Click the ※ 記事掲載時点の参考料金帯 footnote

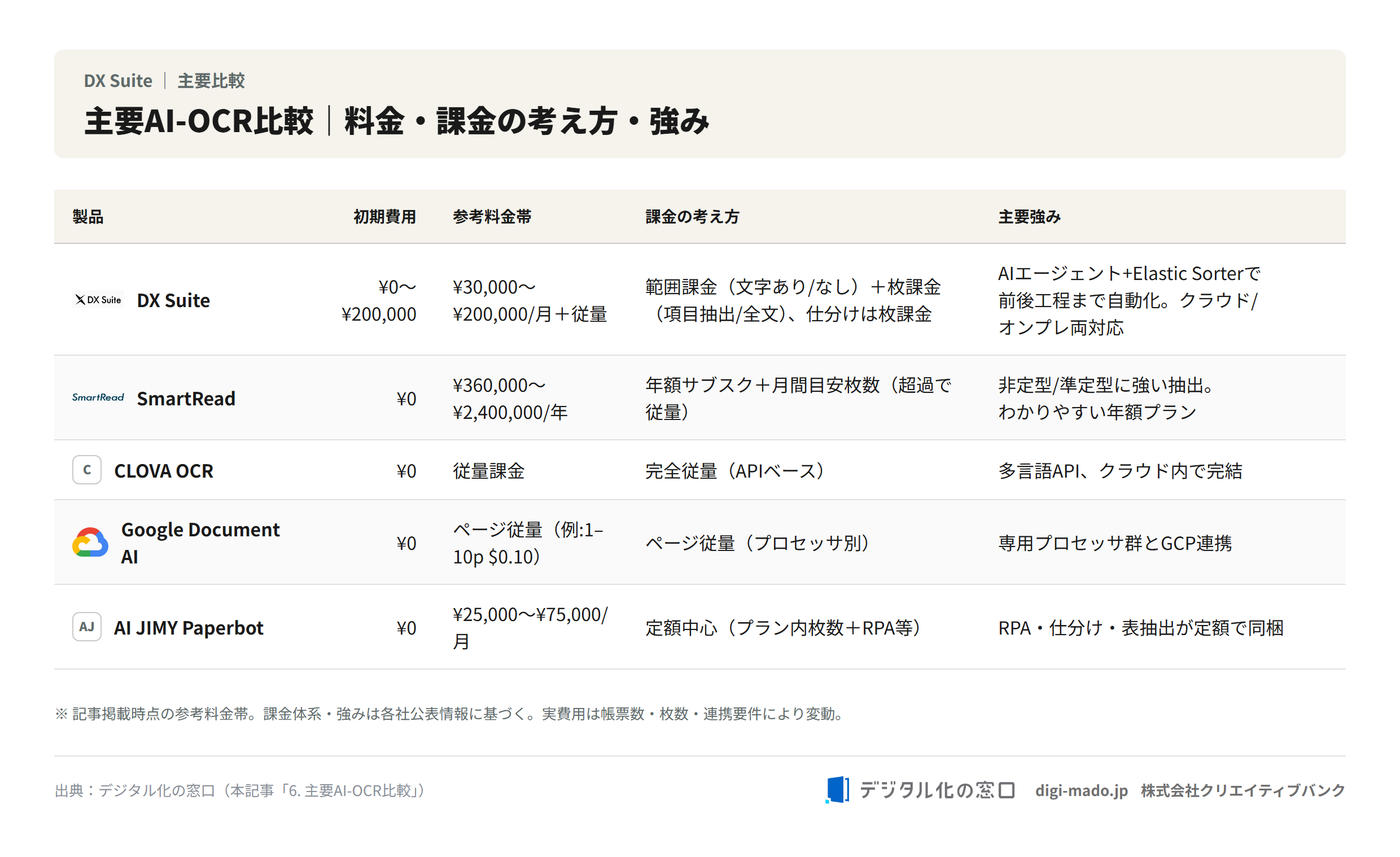click(x=450, y=713)
